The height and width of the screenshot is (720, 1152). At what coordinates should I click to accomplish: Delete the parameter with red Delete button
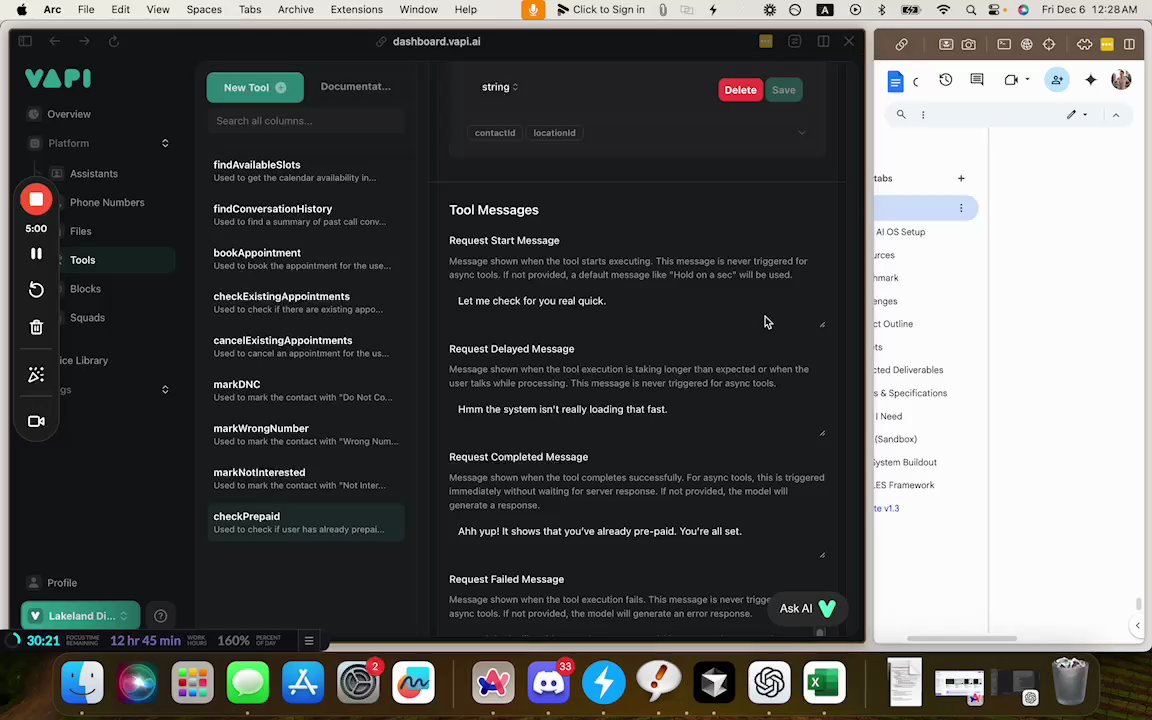(x=740, y=90)
